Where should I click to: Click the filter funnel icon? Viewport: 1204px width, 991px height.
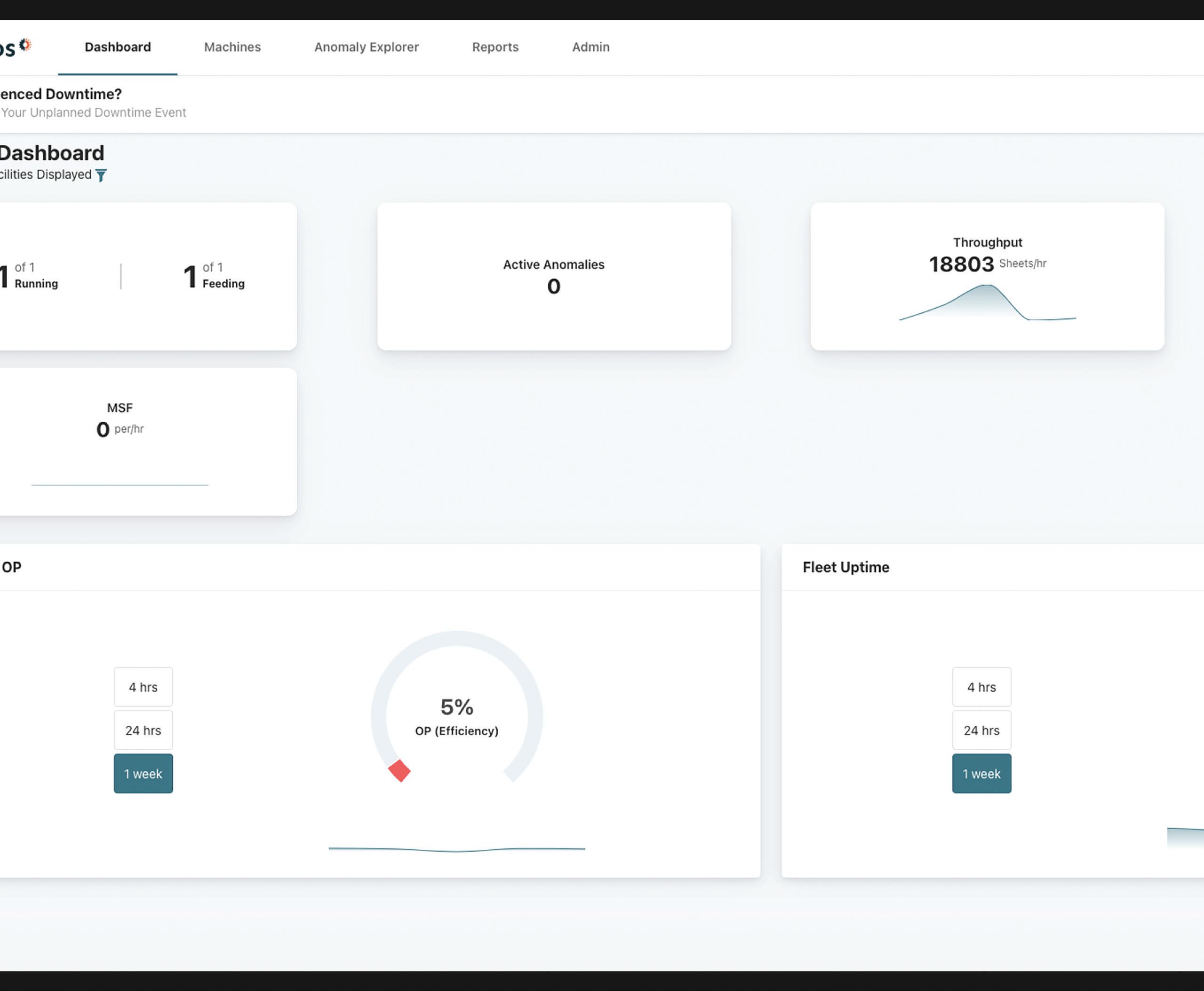(101, 175)
